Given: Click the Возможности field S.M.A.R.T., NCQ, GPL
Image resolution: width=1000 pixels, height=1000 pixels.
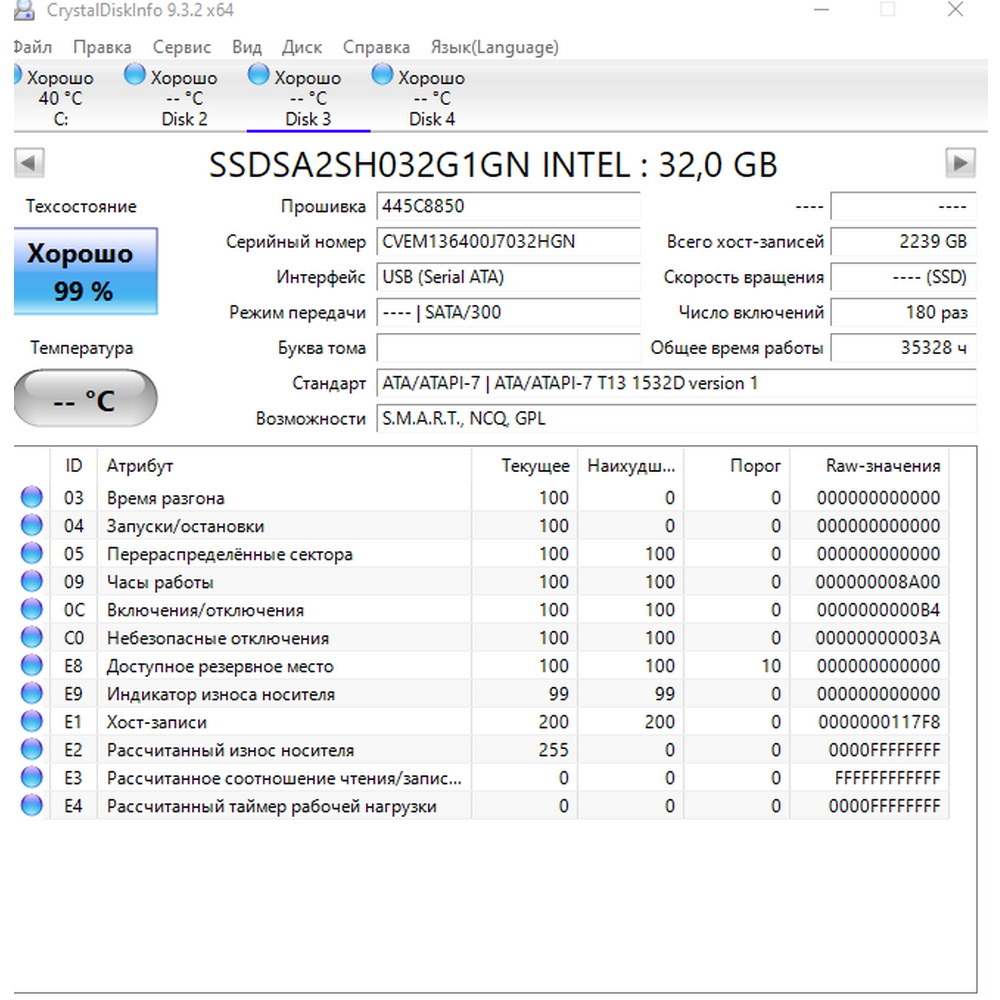Looking at the screenshot, I should point(677,419).
